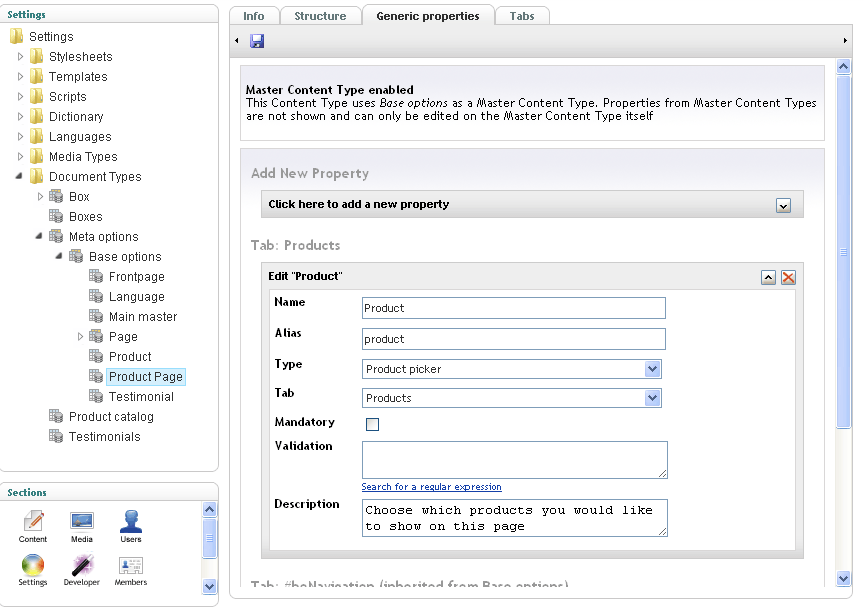
Task: Click the Scripts folder icon
Action: (x=37, y=96)
